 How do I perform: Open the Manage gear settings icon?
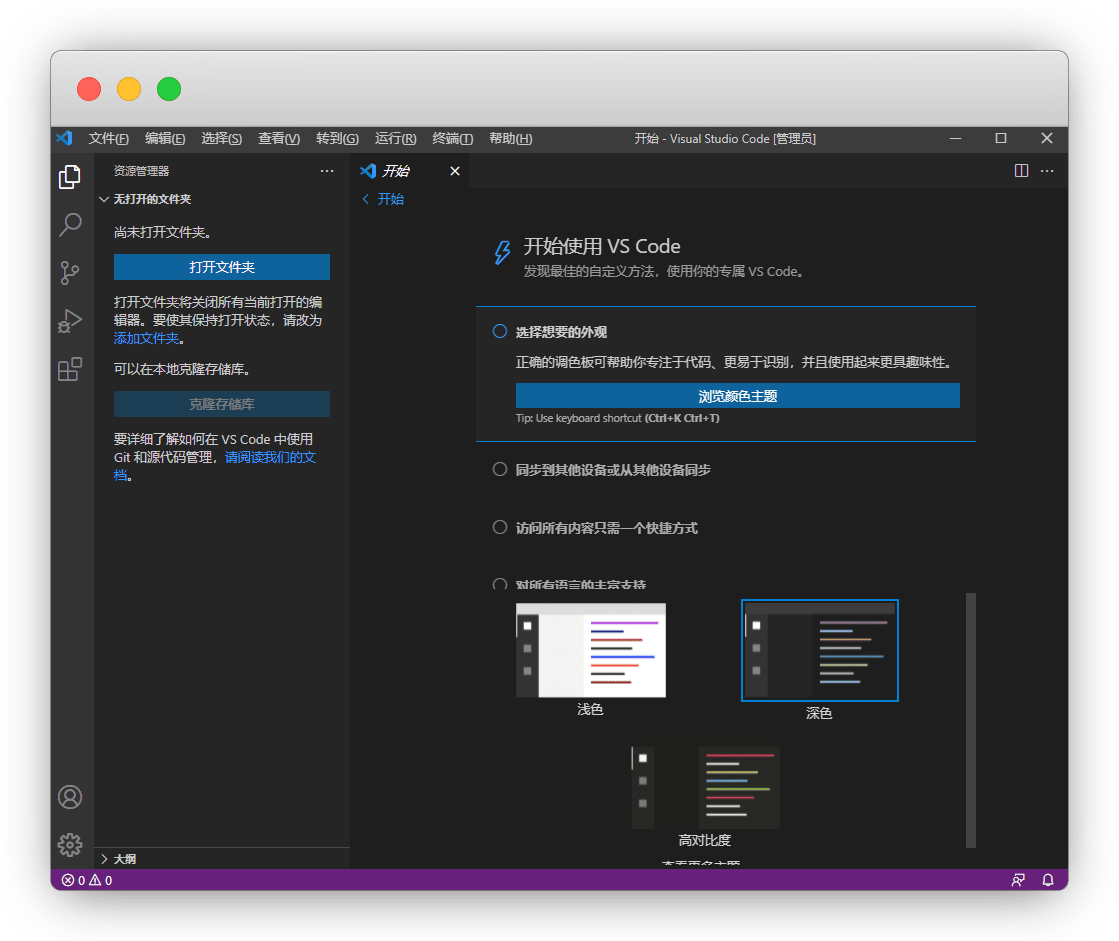tap(70, 844)
